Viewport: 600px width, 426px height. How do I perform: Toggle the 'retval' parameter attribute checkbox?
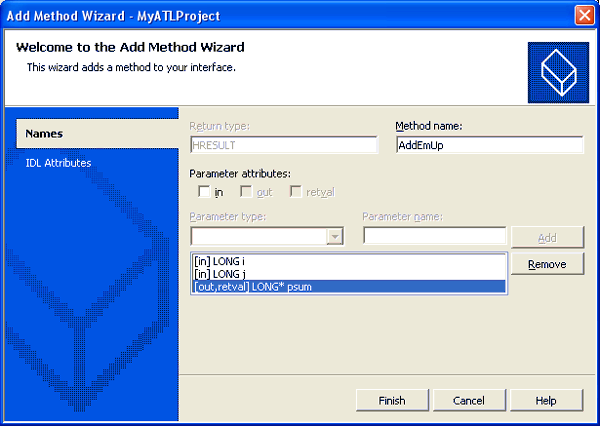coord(297,192)
